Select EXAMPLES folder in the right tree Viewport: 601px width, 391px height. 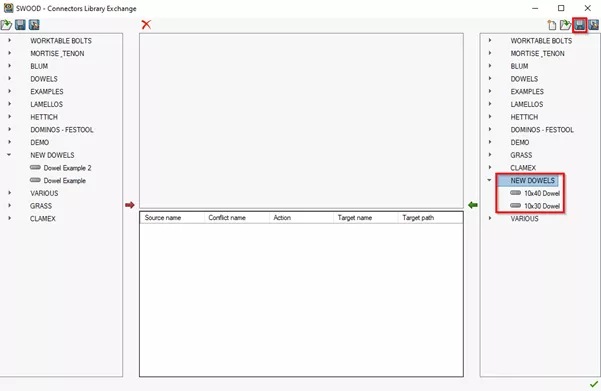pyautogui.click(x=527, y=92)
